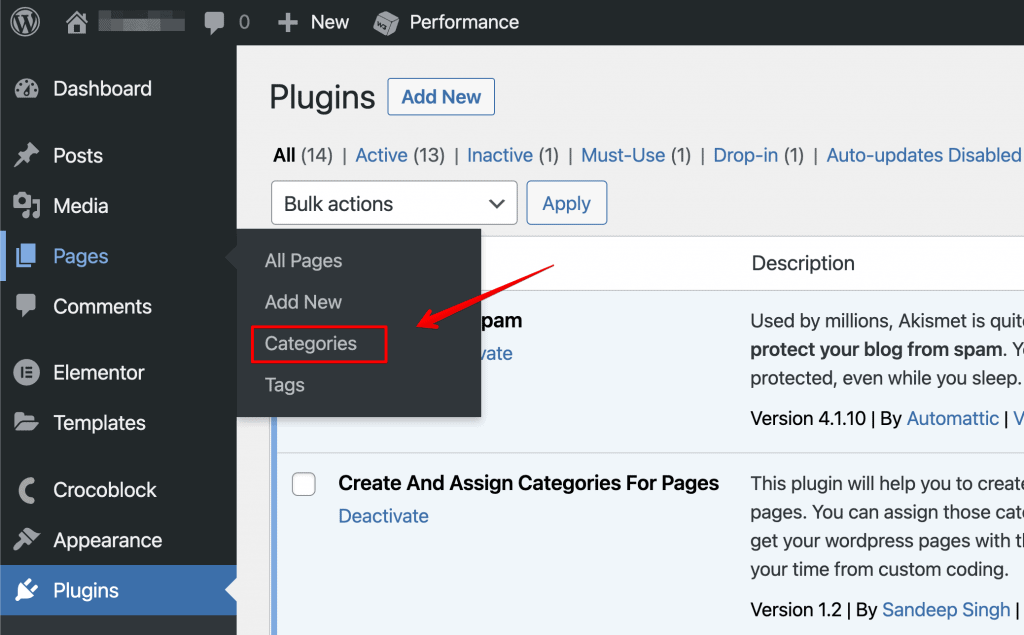Select Categories in Pages submenu
Screen dimensions: 1024x635
pyautogui.click(x=311, y=344)
